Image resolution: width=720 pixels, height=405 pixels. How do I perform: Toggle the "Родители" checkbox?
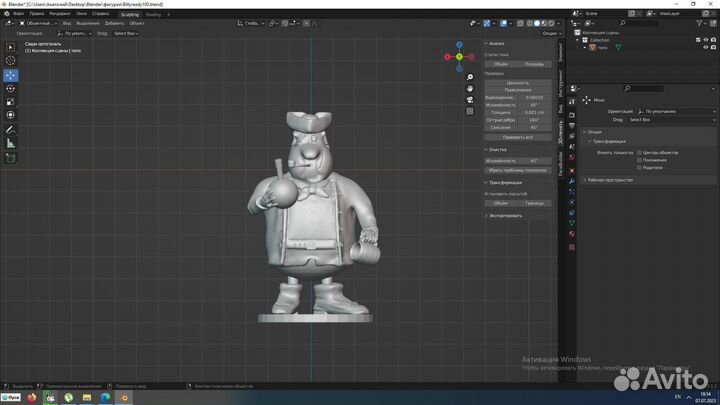tap(640, 167)
